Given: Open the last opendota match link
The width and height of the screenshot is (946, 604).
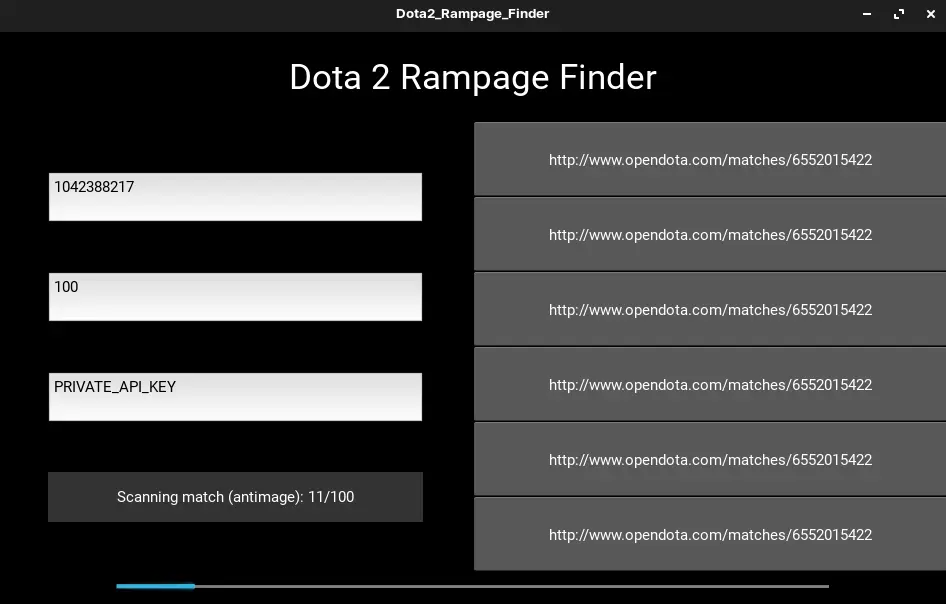Looking at the screenshot, I should (710, 535).
